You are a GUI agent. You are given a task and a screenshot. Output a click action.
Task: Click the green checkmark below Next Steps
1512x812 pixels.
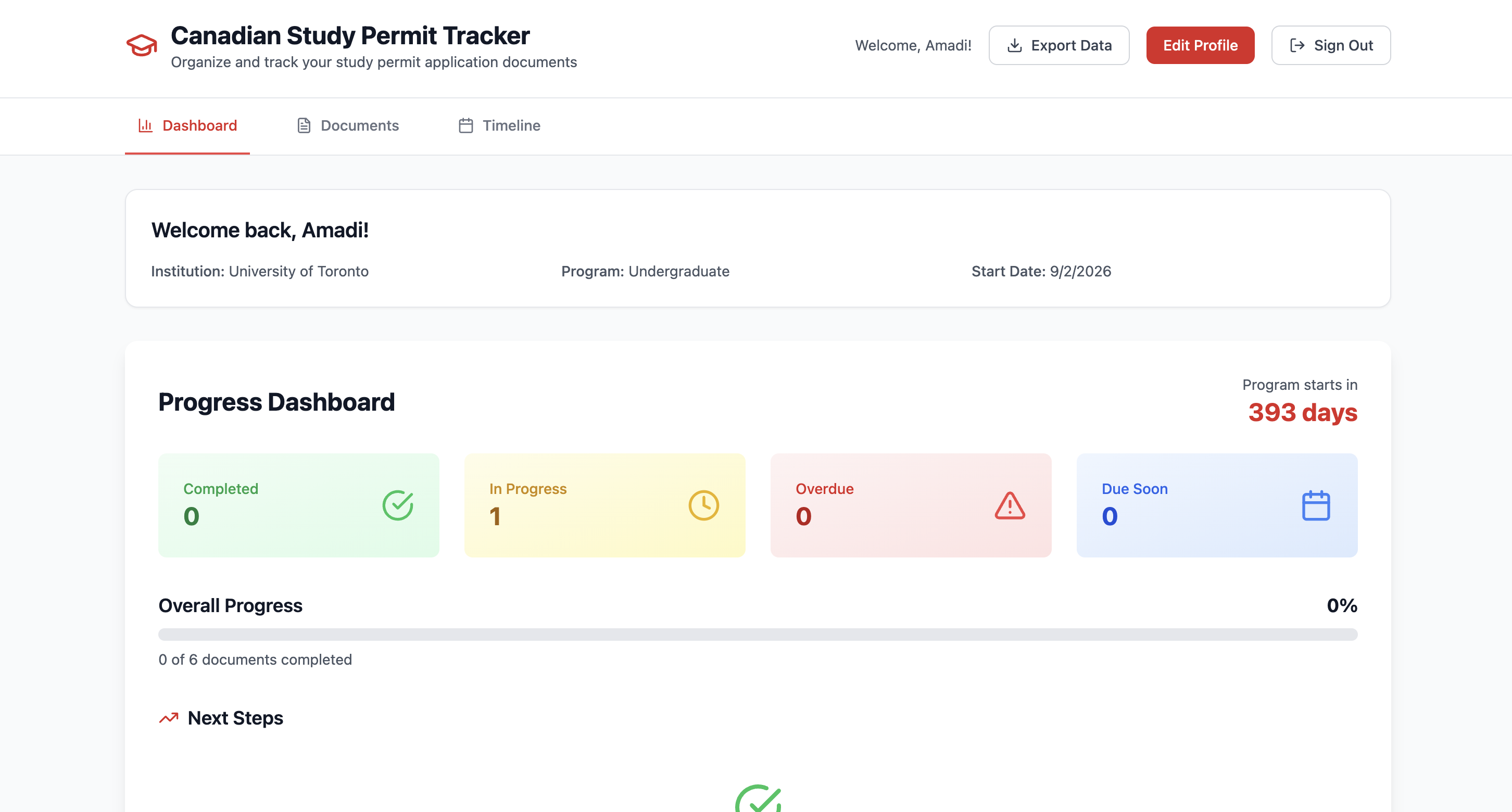758,799
